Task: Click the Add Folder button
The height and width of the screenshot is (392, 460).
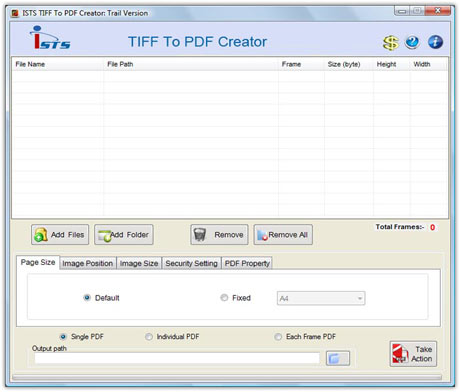Action: [x=124, y=235]
